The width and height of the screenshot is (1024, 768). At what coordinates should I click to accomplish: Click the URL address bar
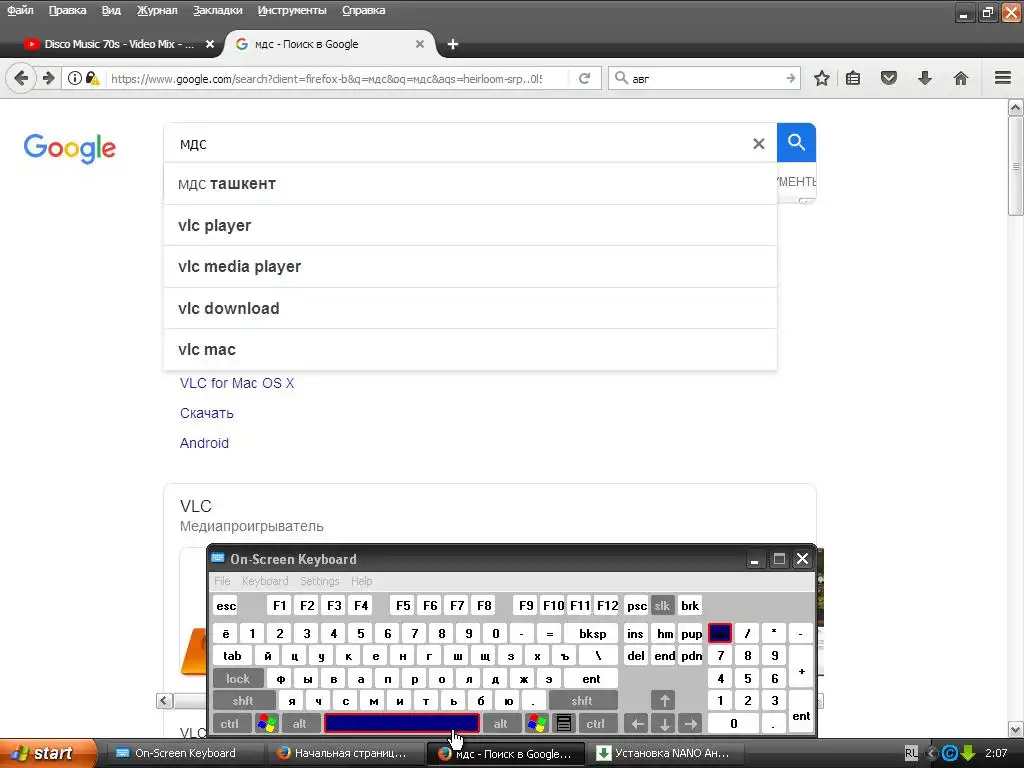327,78
